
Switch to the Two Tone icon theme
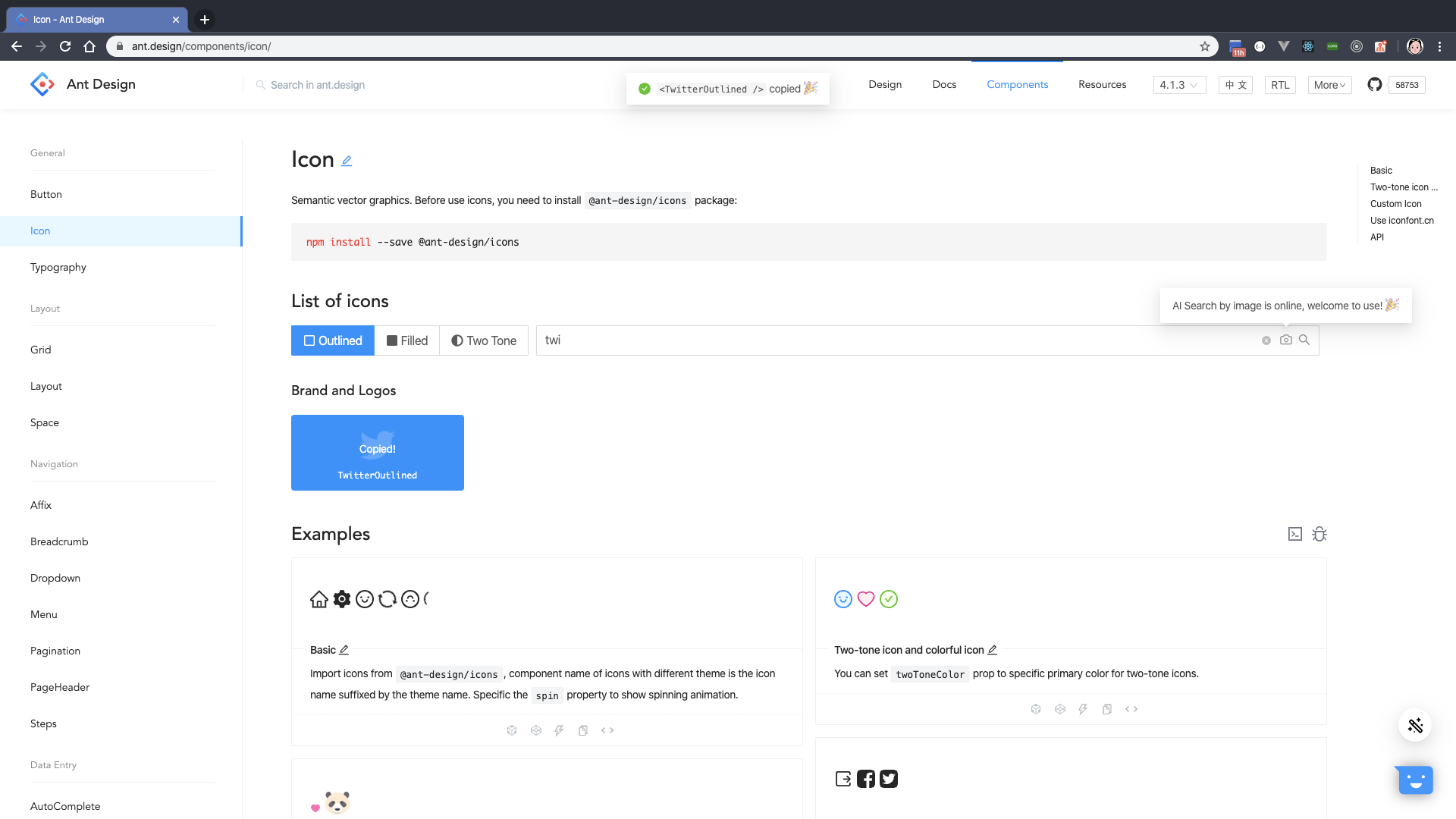tap(484, 340)
